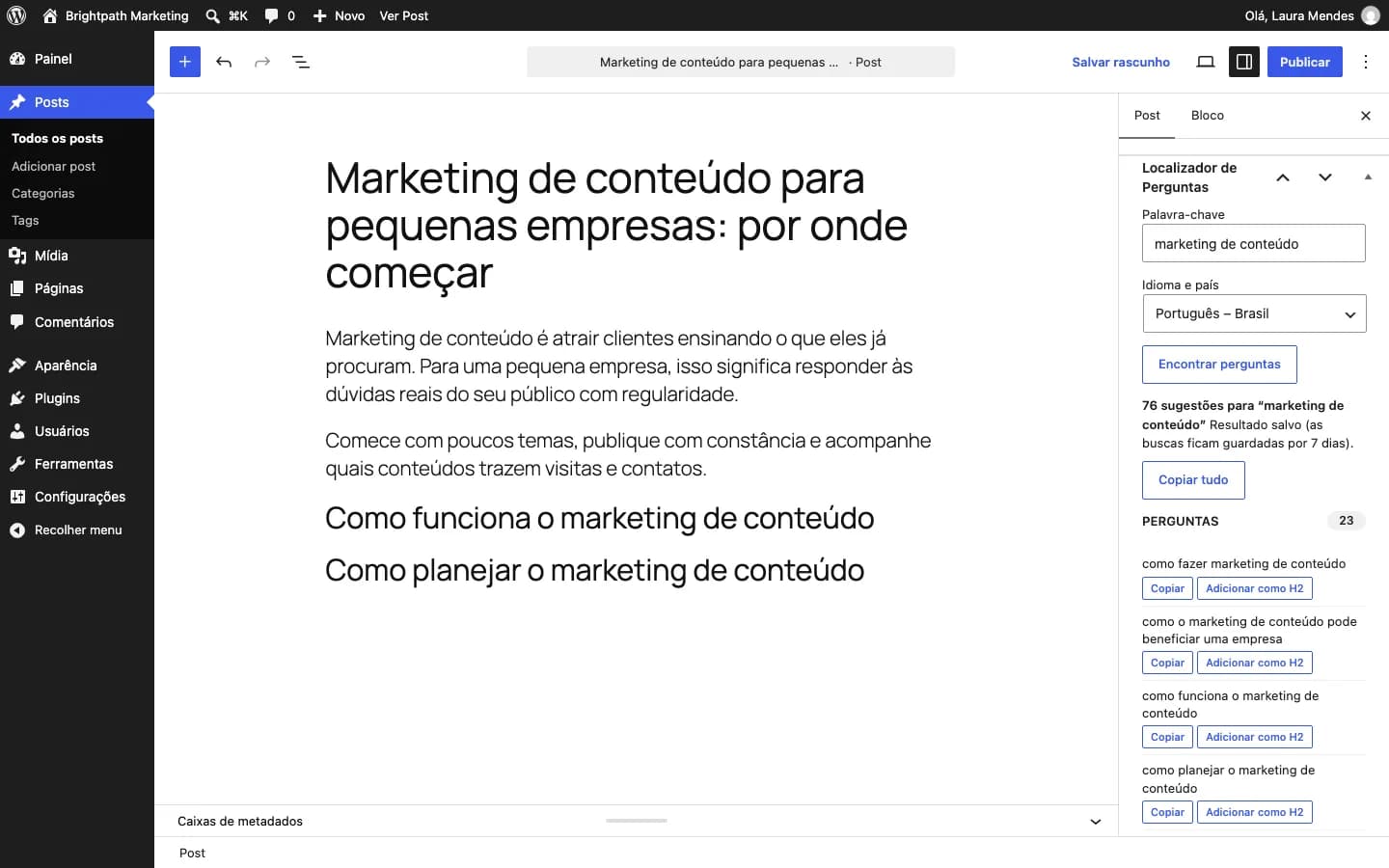
Task: Click Salvar rascunho
Action: [1121, 62]
